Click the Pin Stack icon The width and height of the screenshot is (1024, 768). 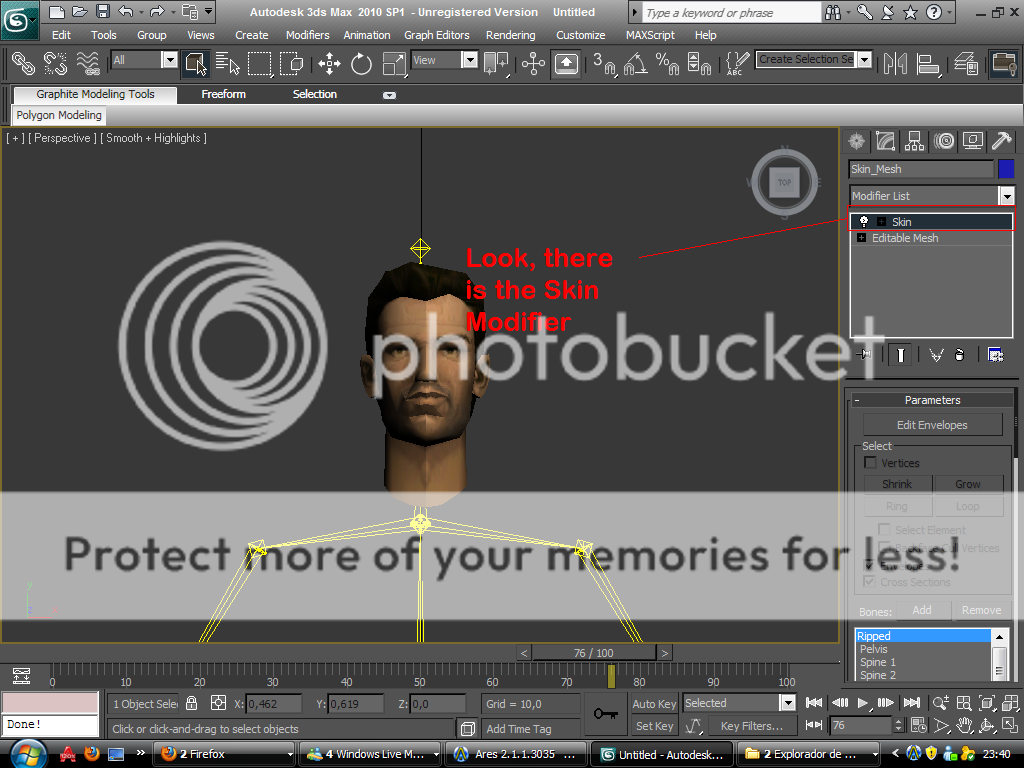(x=864, y=355)
